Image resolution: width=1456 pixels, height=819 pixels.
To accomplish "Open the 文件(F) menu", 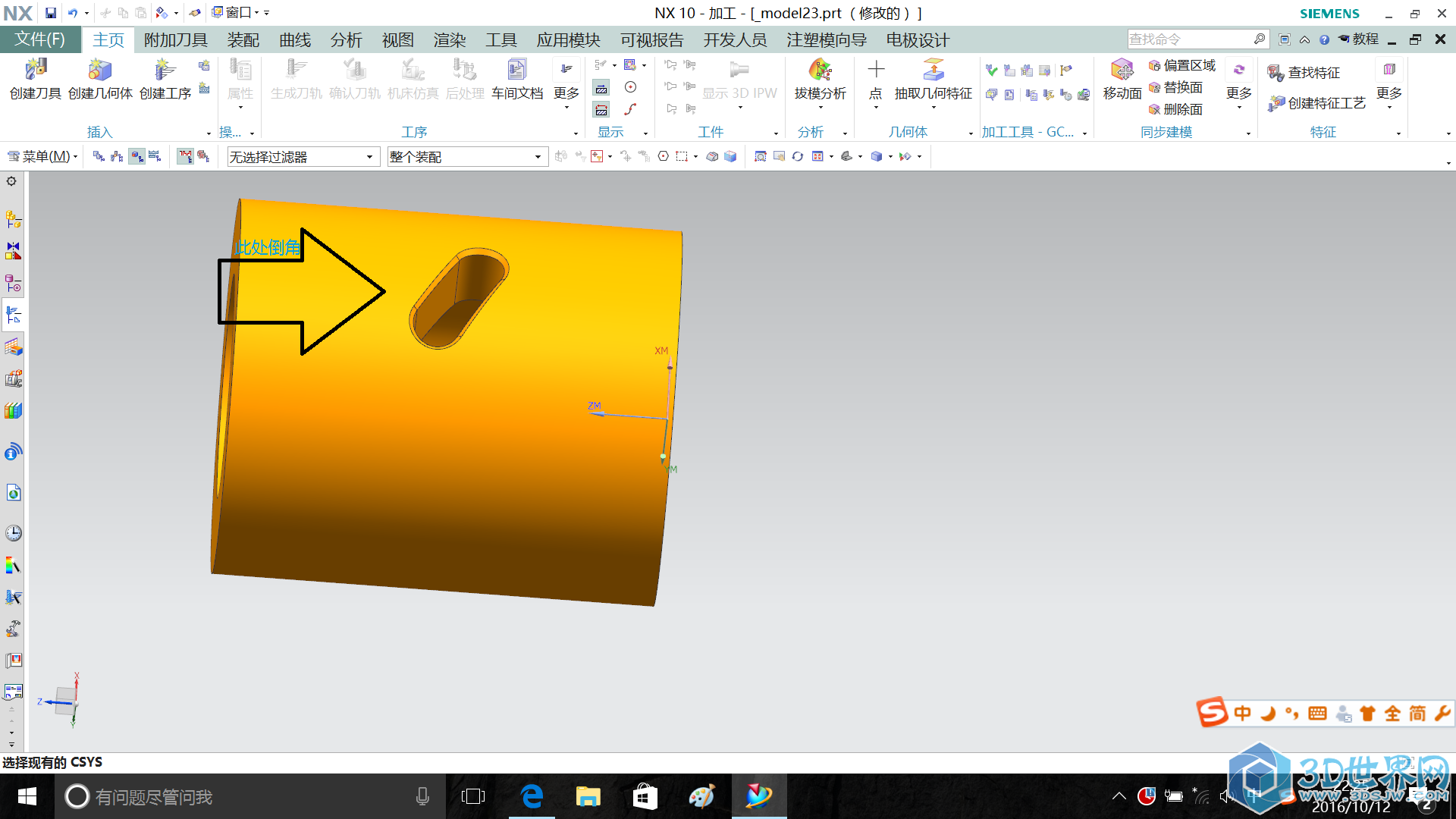I will 40,39.
